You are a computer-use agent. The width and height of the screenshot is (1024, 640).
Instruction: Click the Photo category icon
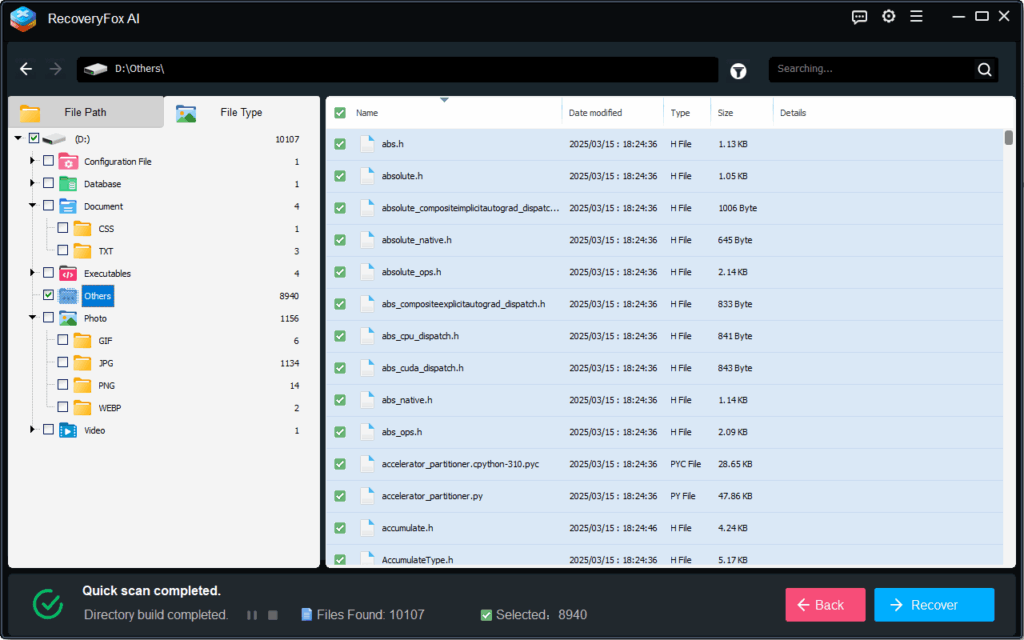click(x=68, y=318)
